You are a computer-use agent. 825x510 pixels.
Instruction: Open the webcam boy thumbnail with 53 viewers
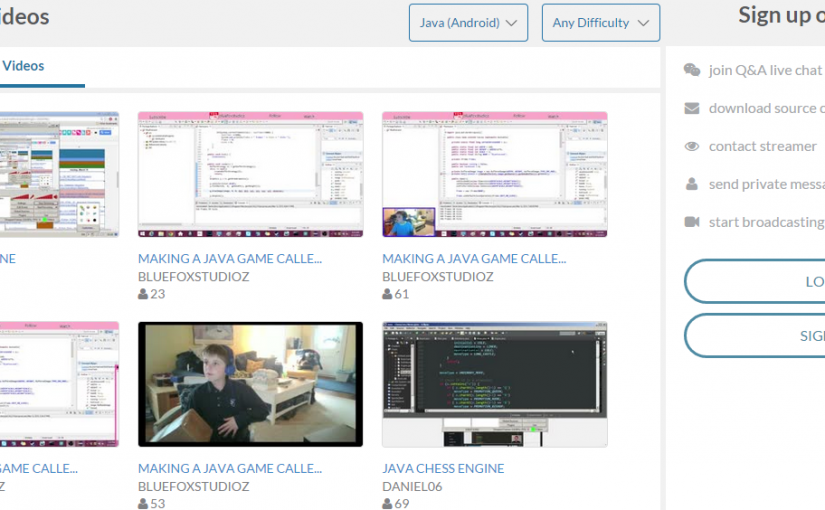(x=250, y=384)
